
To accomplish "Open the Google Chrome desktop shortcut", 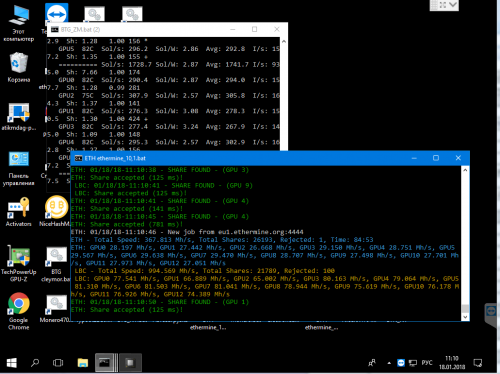I will [x=19, y=311].
